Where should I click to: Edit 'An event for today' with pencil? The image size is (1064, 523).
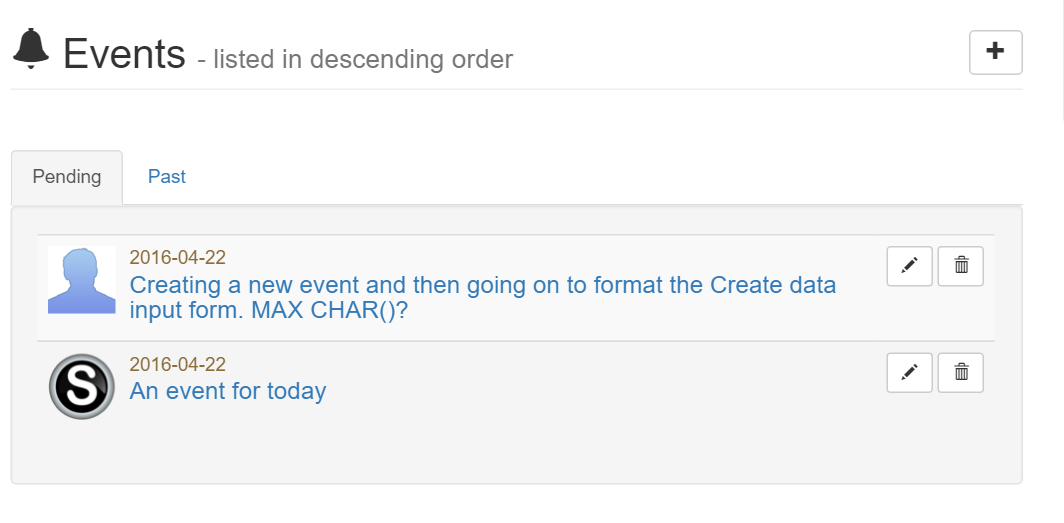click(x=909, y=372)
